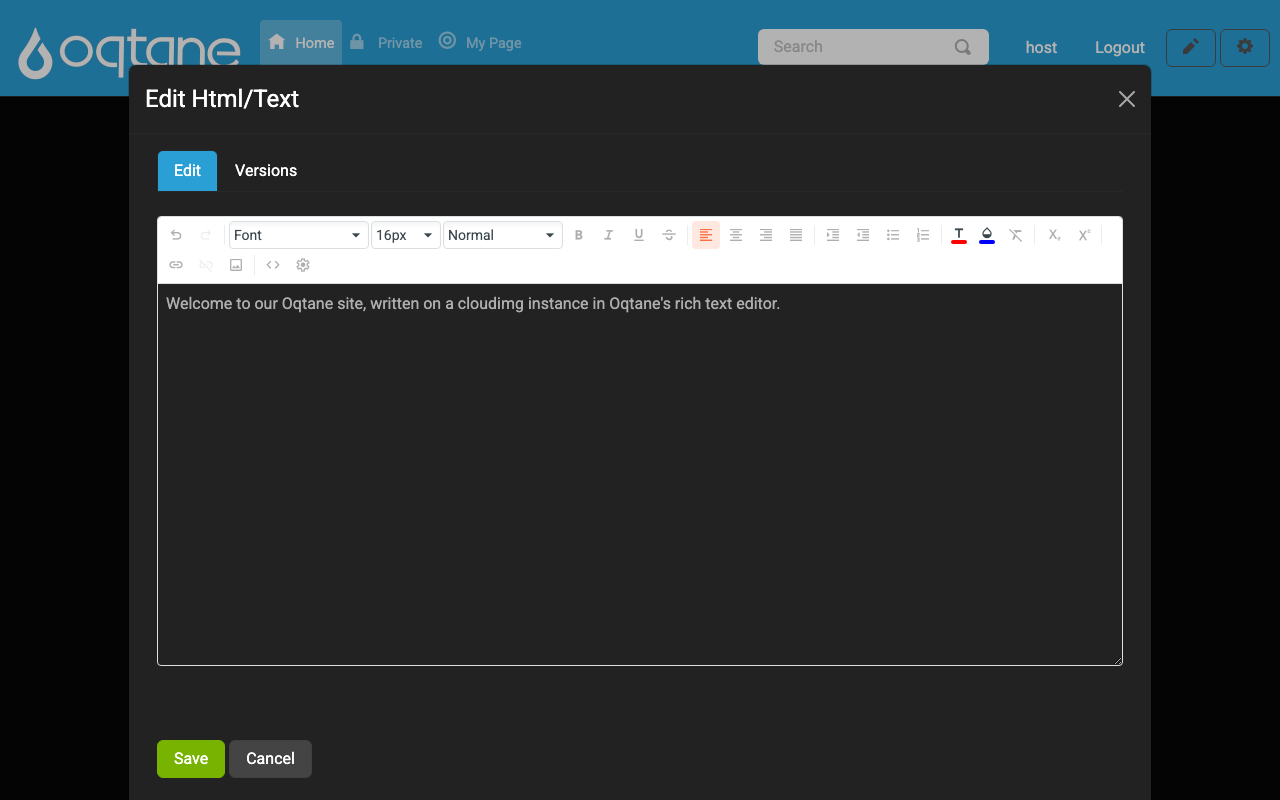Toggle italic formatting

608,235
